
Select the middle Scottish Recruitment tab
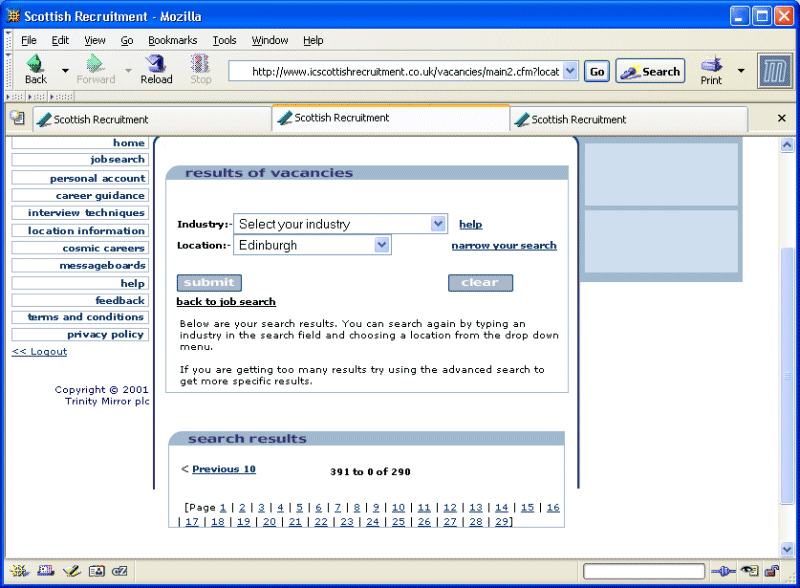pos(390,118)
